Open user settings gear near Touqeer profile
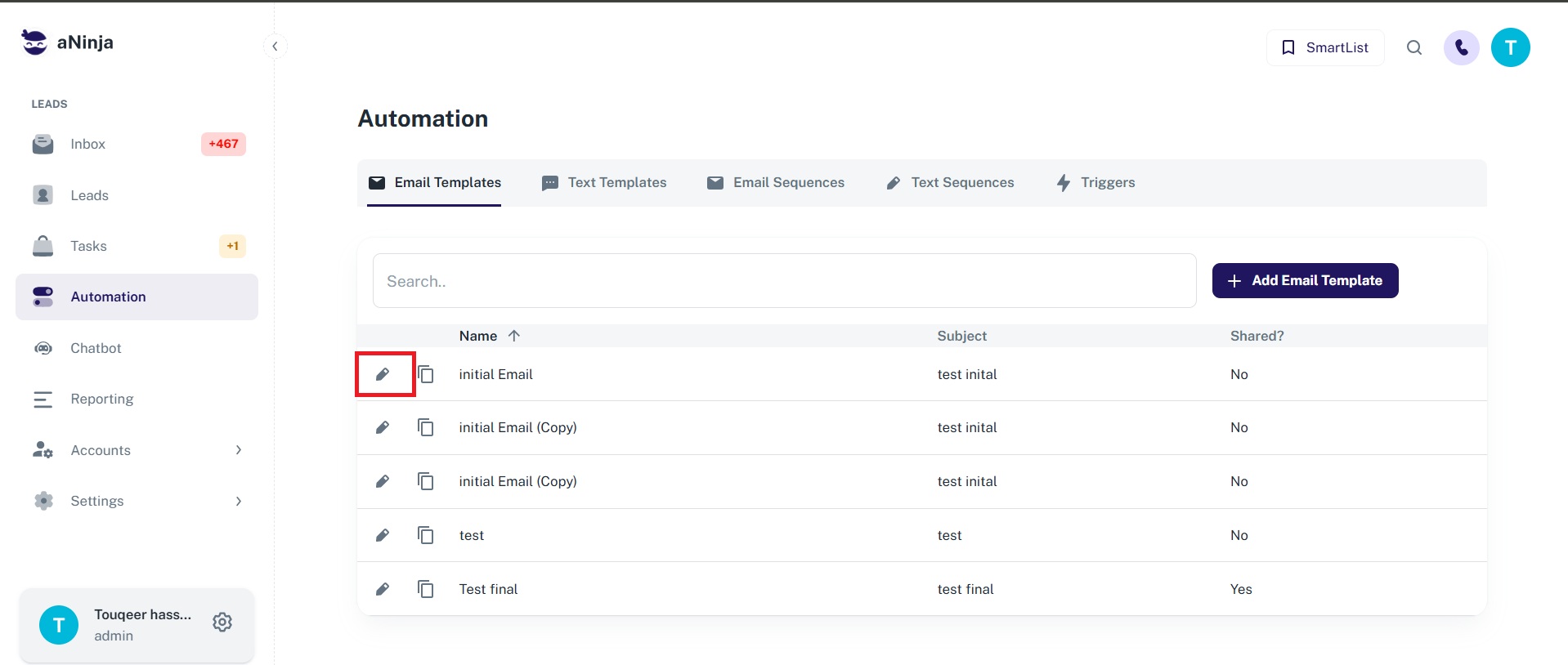This screenshot has height=665, width=1568. [x=222, y=623]
